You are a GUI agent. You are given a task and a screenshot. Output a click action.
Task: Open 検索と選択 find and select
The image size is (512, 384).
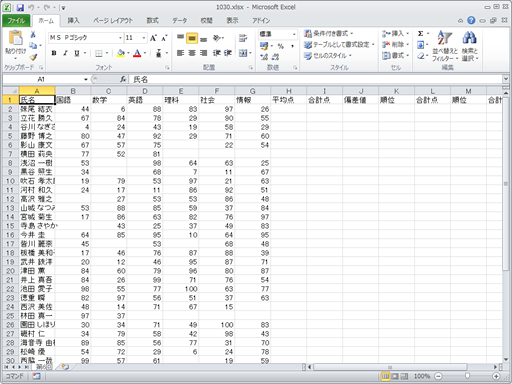(x=470, y=46)
